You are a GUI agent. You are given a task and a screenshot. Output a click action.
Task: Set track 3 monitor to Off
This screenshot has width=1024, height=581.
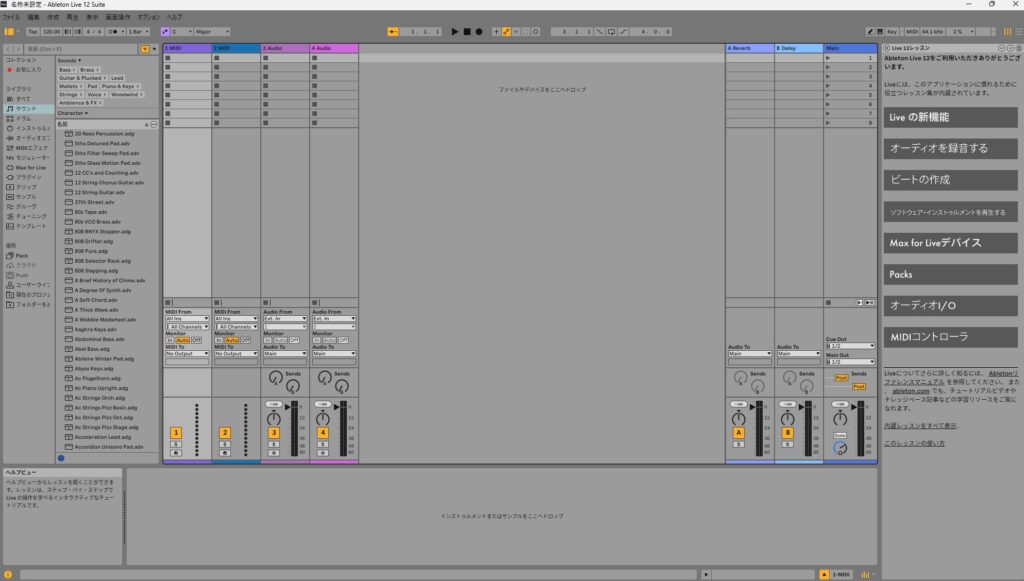tap(295, 340)
